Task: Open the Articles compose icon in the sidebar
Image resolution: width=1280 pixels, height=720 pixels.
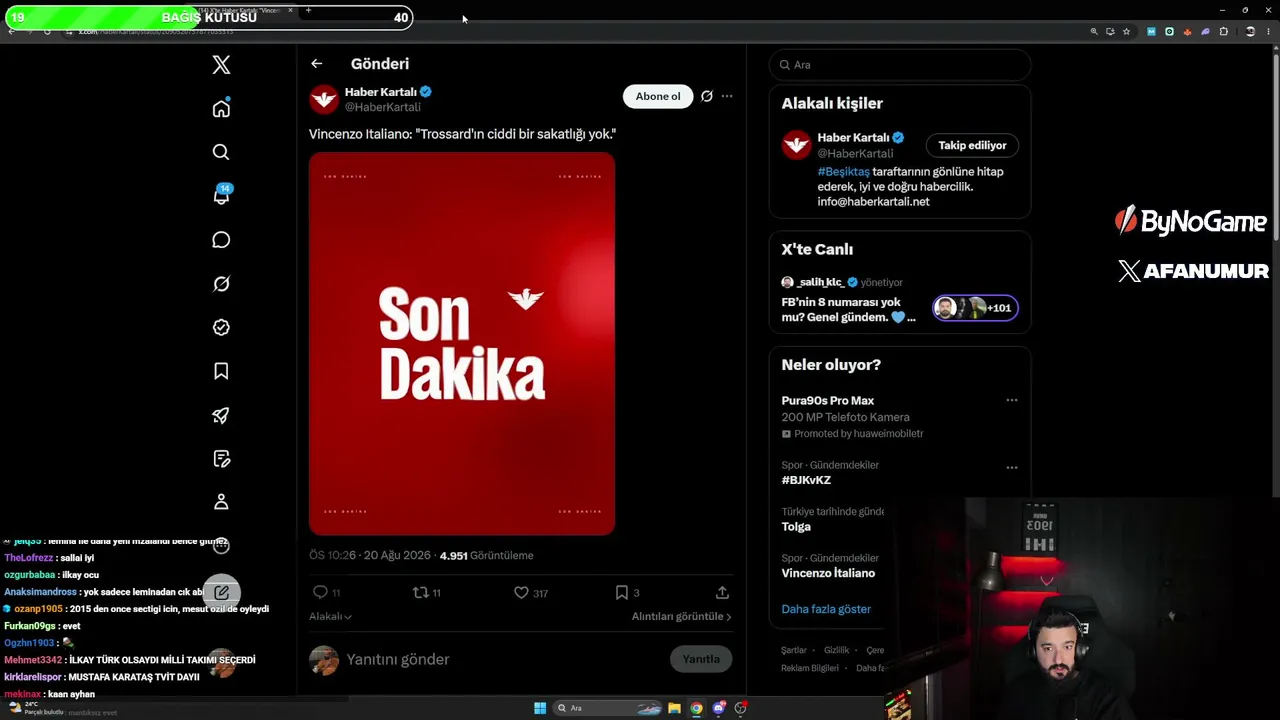Action: (x=221, y=459)
